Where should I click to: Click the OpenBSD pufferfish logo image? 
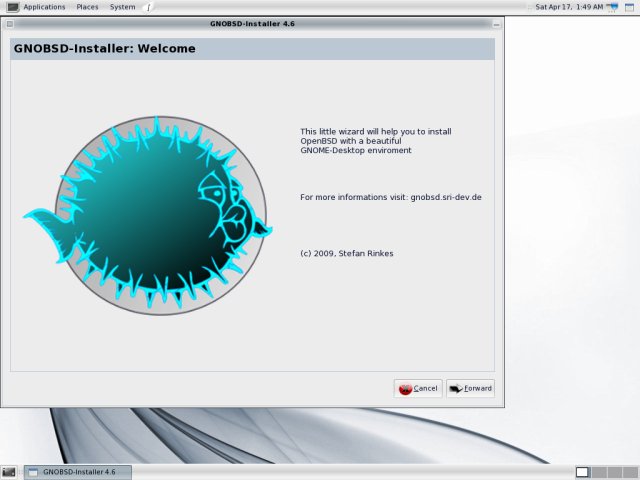tap(148, 216)
